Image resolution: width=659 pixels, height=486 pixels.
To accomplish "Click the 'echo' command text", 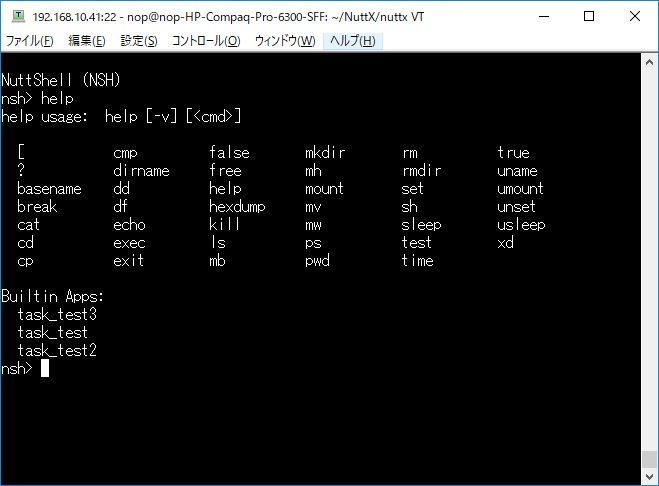I will pyautogui.click(x=129, y=225).
